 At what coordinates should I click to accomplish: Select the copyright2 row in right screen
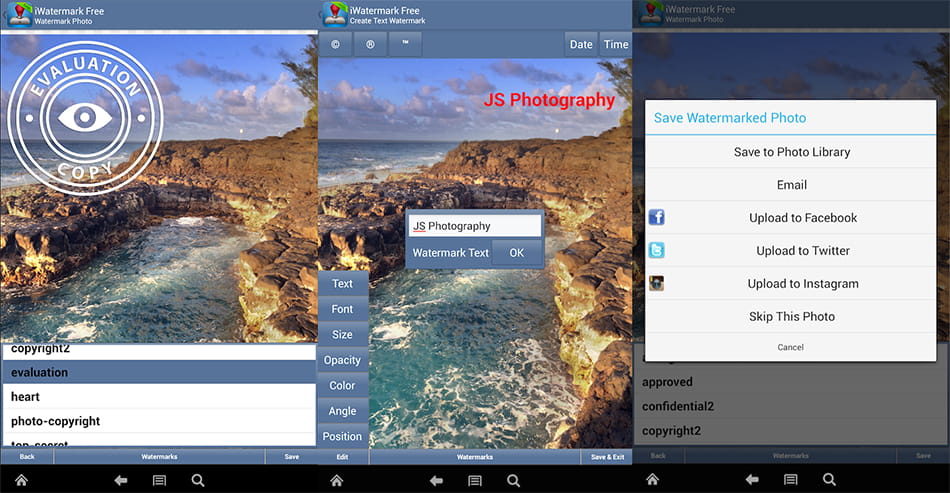pyautogui.click(x=791, y=431)
